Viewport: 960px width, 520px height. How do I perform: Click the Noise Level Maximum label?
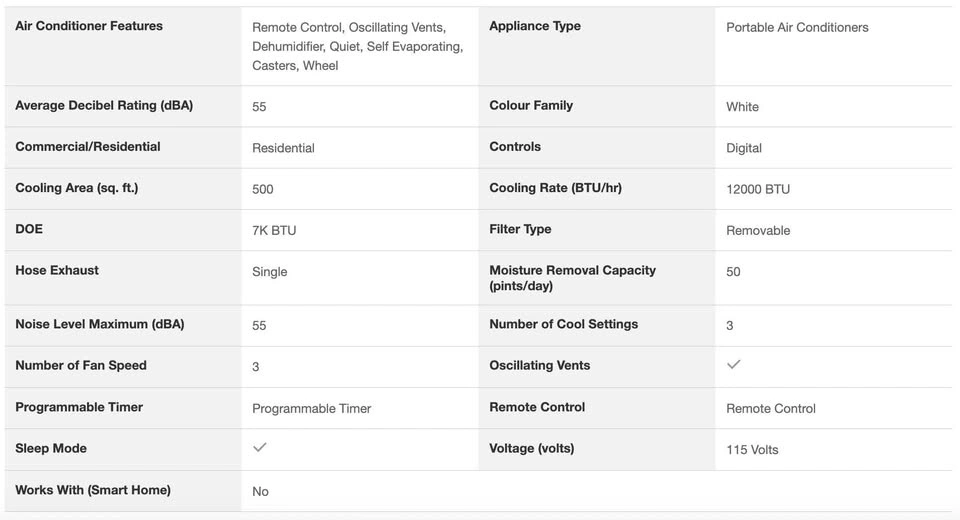pos(100,324)
